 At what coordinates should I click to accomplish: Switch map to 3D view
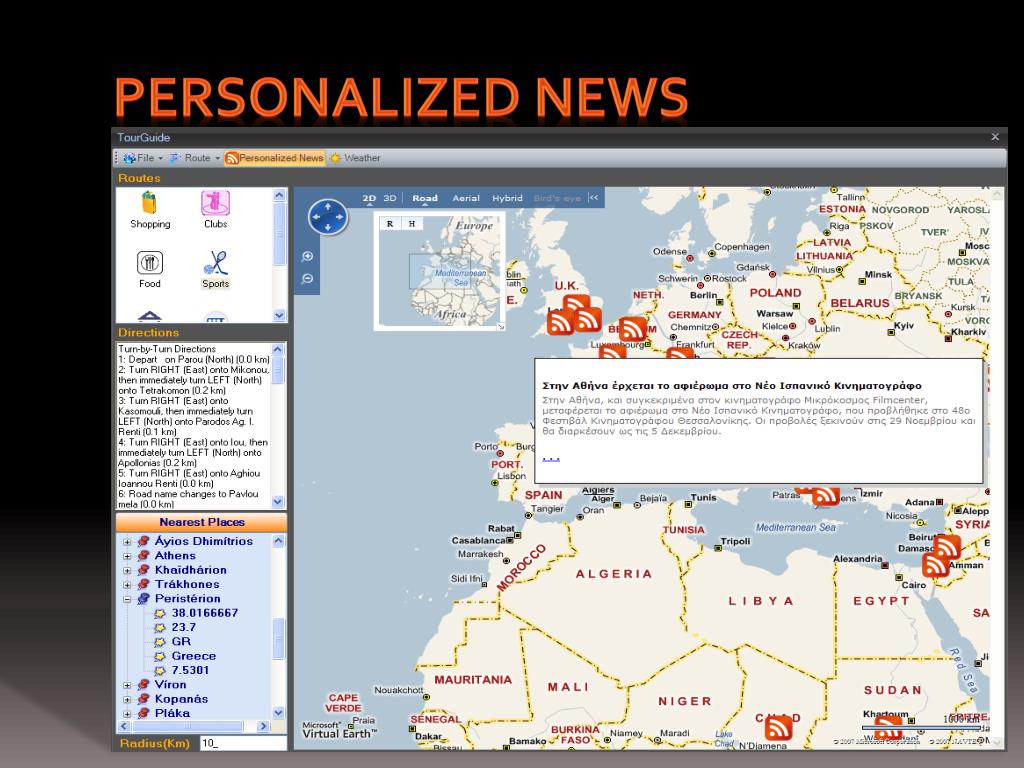390,198
